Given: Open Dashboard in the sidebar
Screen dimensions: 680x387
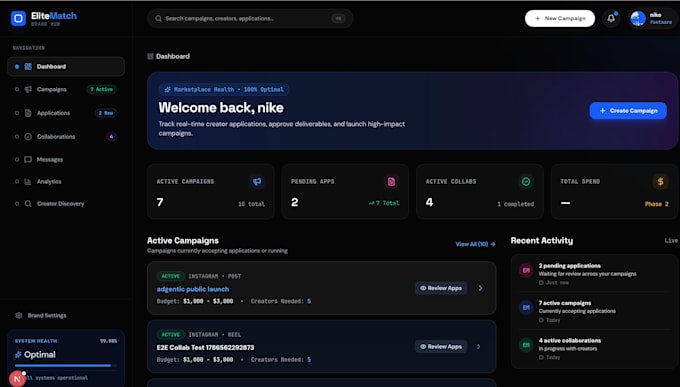Looking at the screenshot, I should click(x=66, y=66).
